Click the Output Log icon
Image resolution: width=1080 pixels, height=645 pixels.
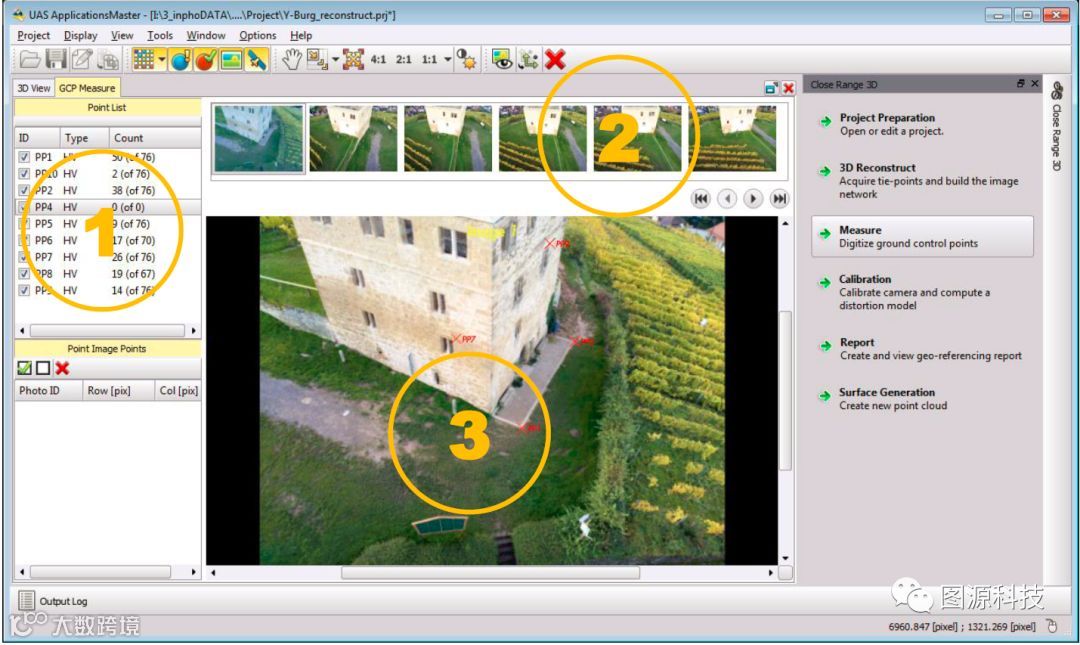click(26, 601)
